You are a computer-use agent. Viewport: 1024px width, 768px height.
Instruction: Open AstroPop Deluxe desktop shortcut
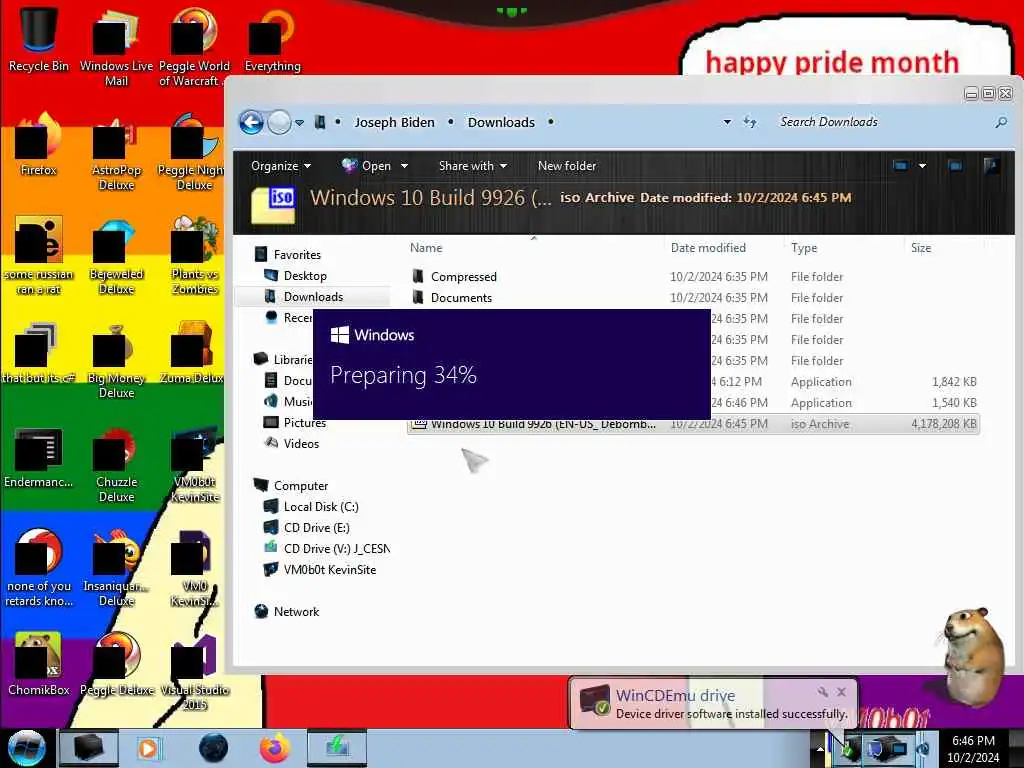click(x=116, y=153)
